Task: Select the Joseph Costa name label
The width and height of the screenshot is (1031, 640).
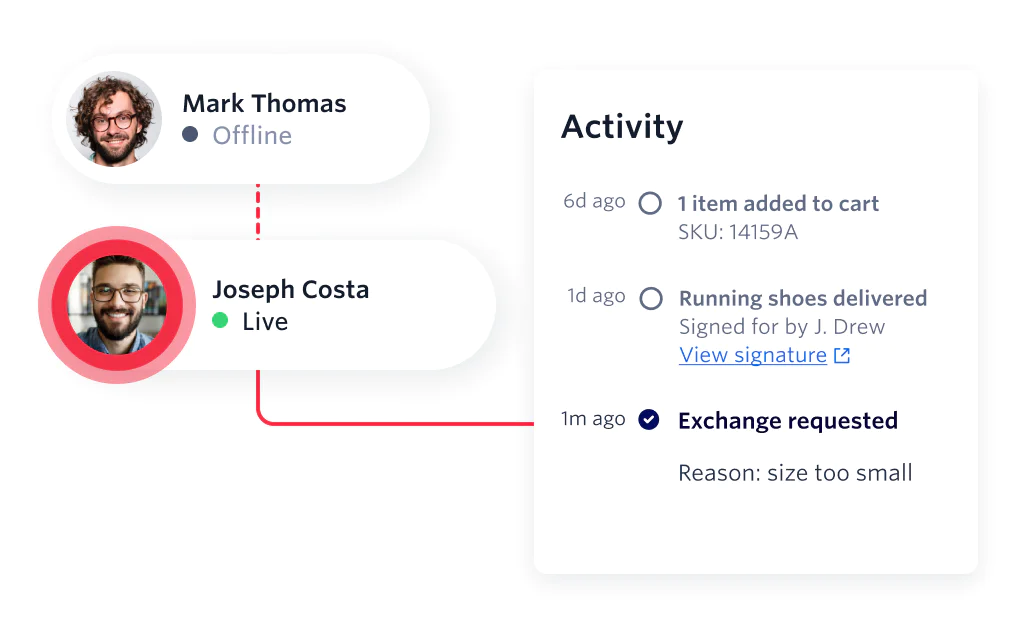Action: point(291,290)
